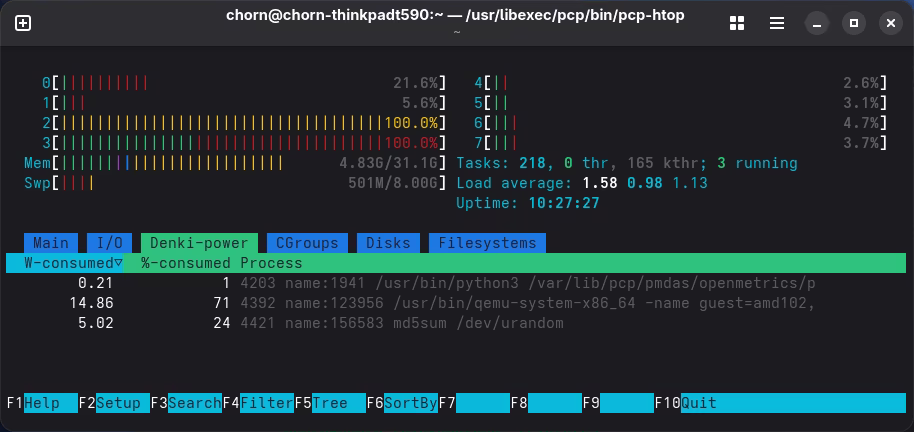This screenshot has height=432, width=914.
Task: Click the 71 %-consumed value
Action: pyautogui.click(x=222, y=303)
